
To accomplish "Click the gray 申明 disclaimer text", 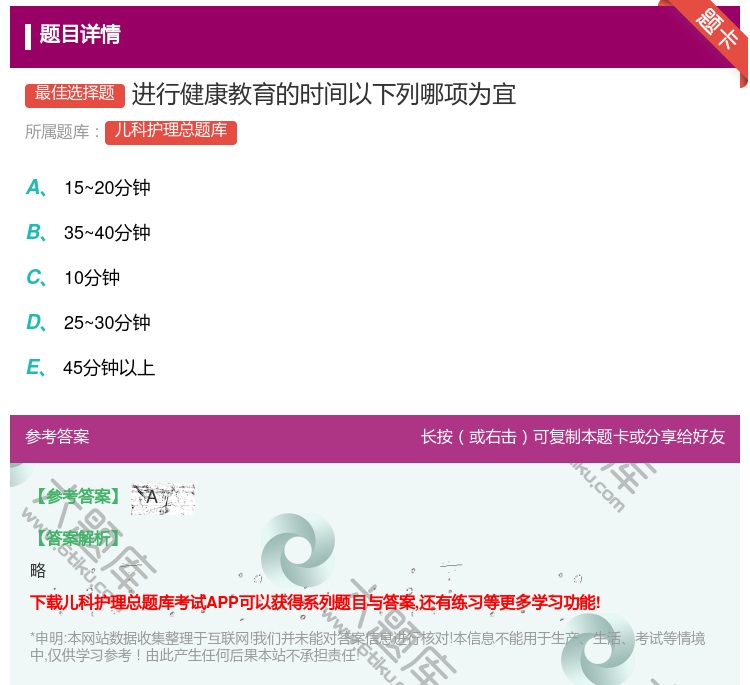I will [367, 647].
